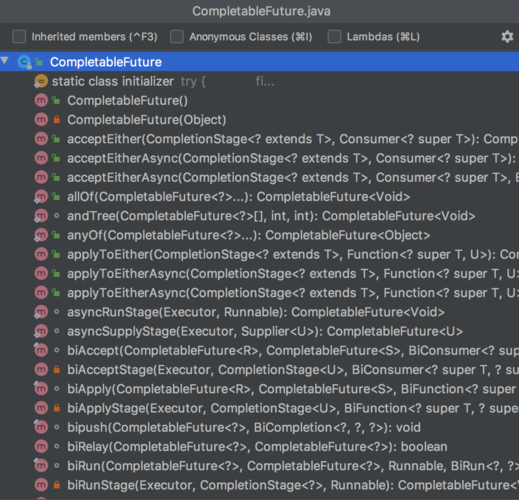This screenshot has width=519, height=500.
Task: Click private lock icon of biApplyStage
Action: point(57,408)
